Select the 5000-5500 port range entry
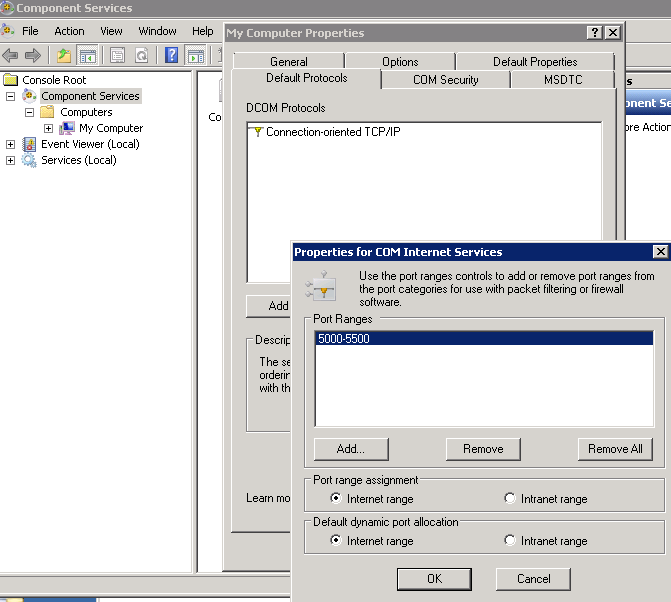The width and height of the screenshot is (671, 602). pyautogui.click(x=343, y=339)
